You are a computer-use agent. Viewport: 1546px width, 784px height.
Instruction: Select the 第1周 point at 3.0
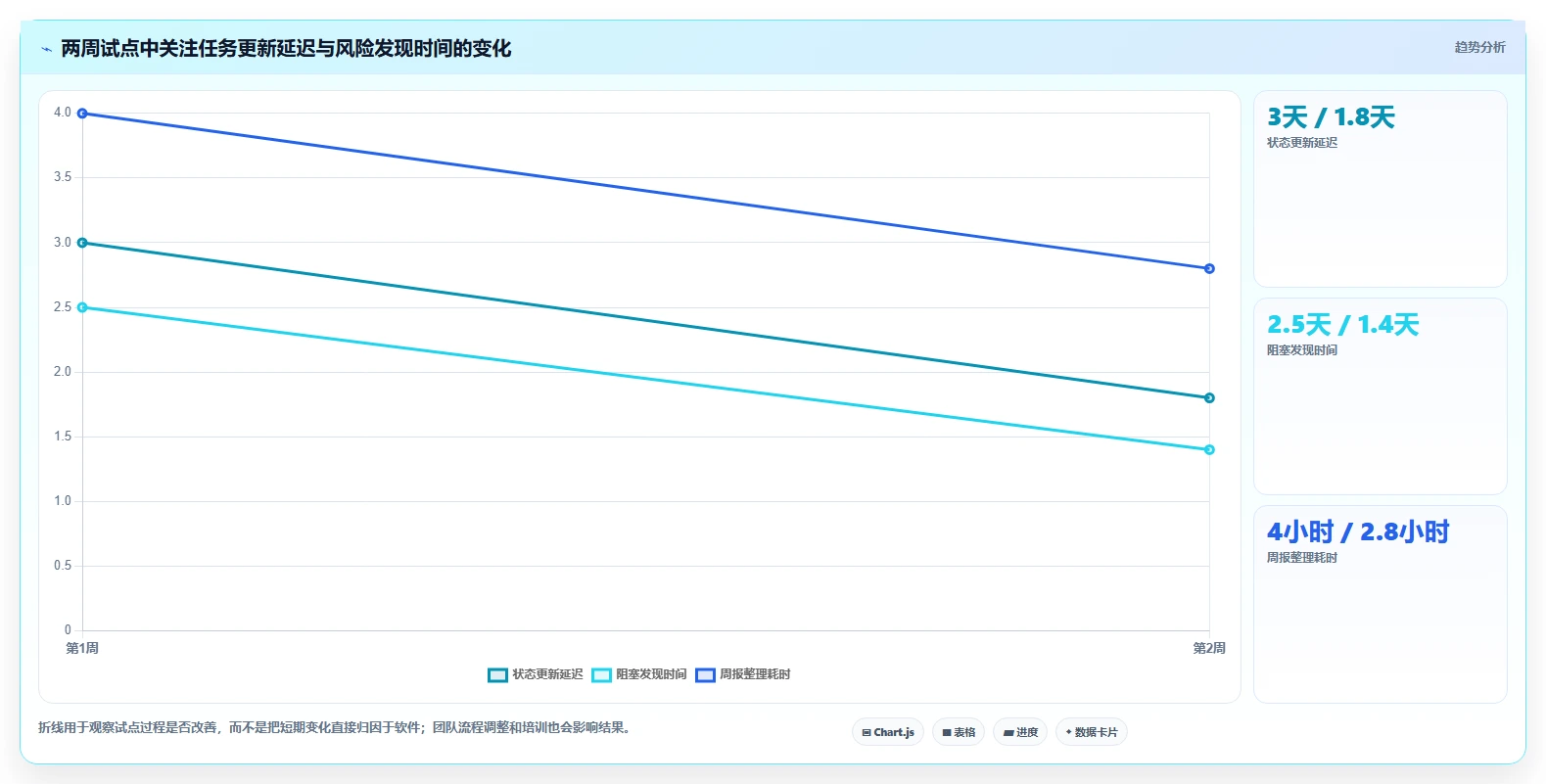[82, 243]
